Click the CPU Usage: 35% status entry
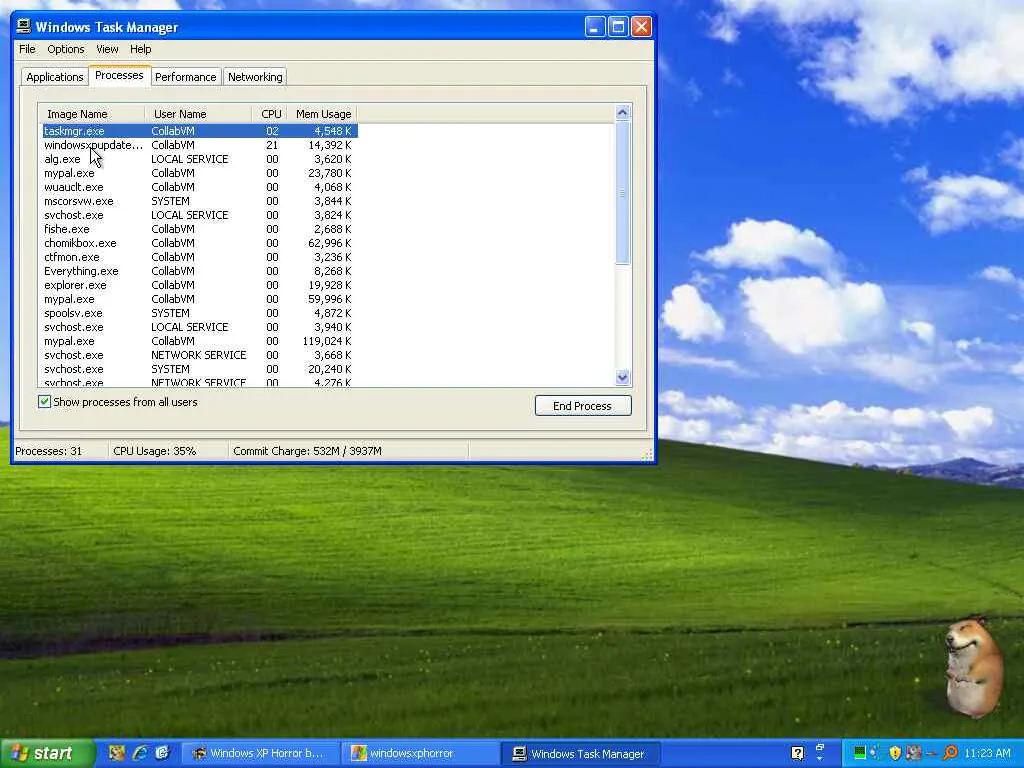 155,451
